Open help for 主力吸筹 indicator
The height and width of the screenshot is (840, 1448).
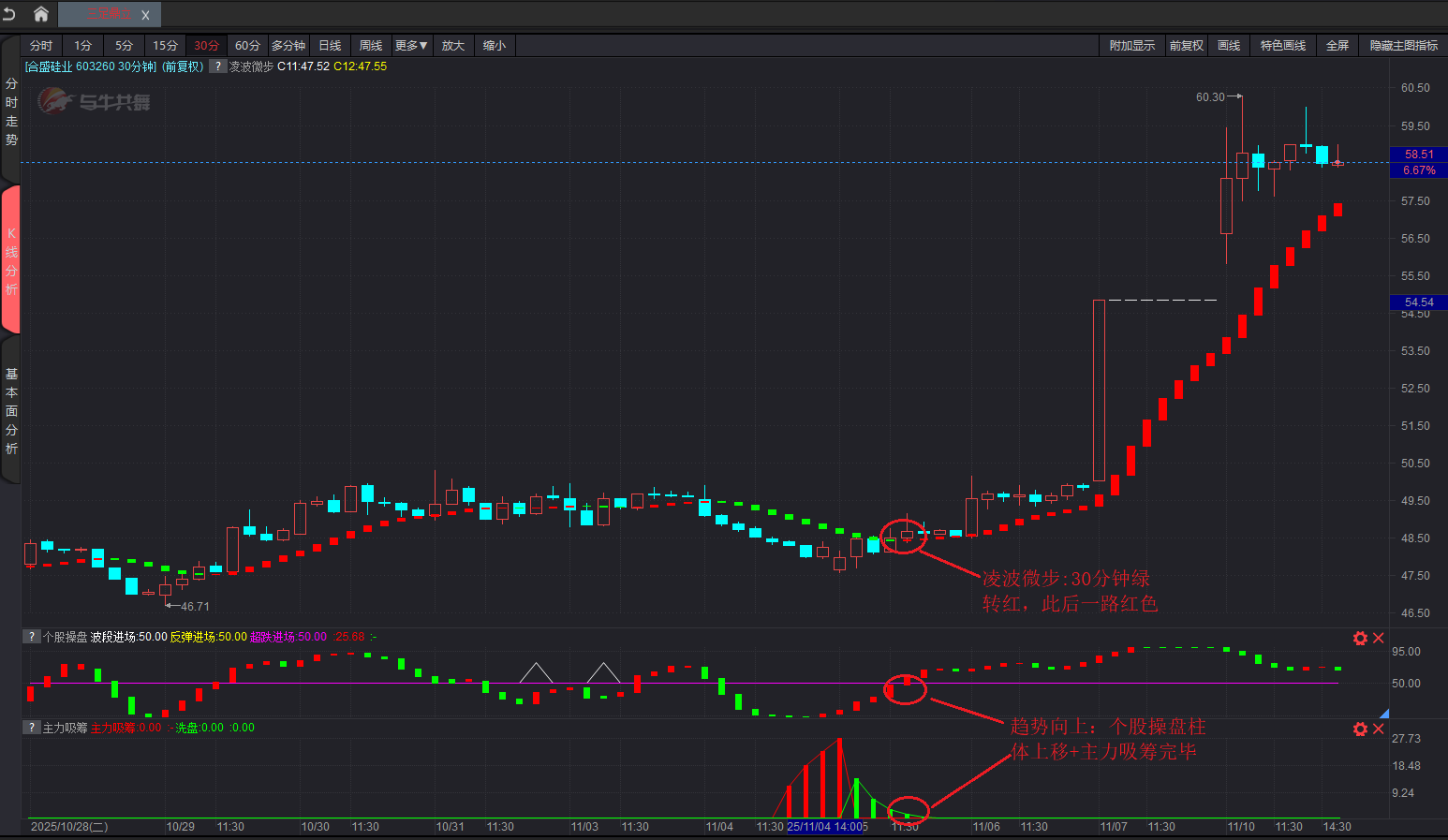(31, 728)
